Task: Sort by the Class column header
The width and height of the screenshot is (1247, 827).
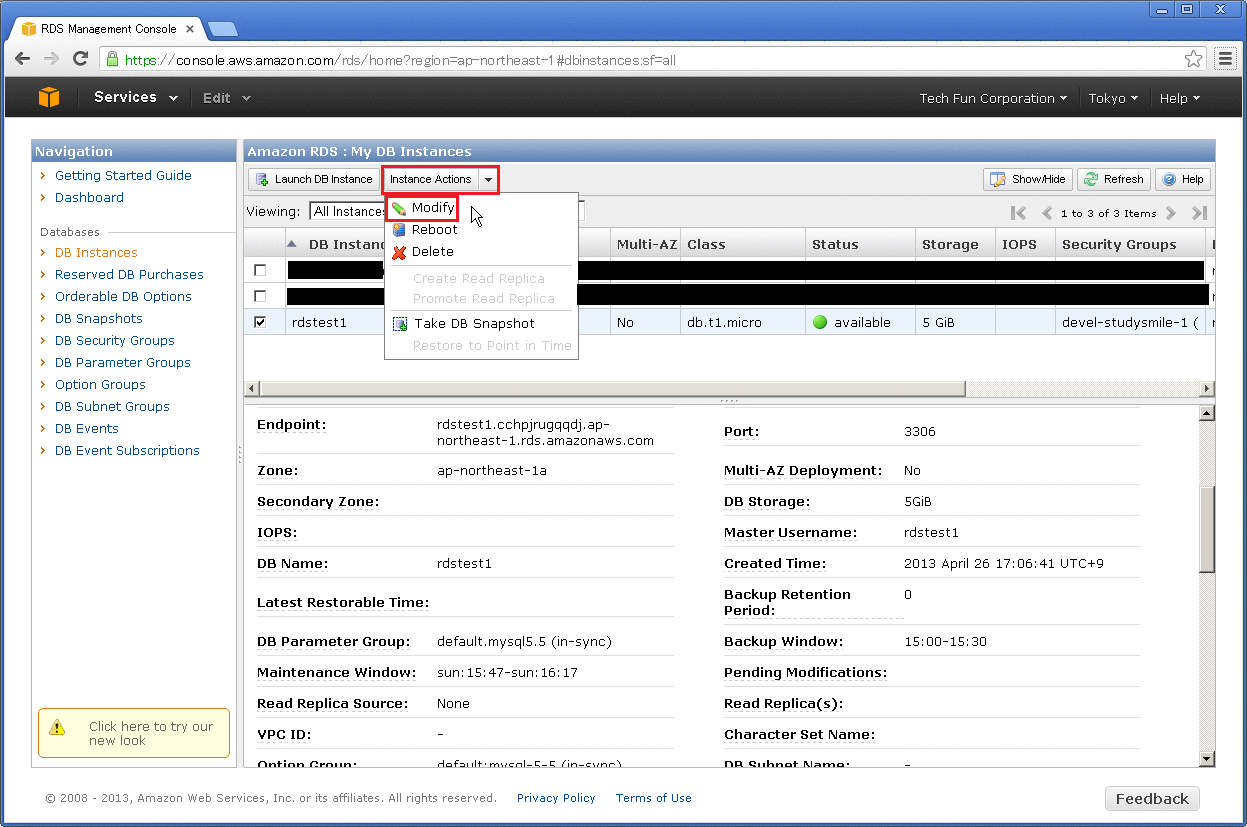Action: click(x=743, y=244)
